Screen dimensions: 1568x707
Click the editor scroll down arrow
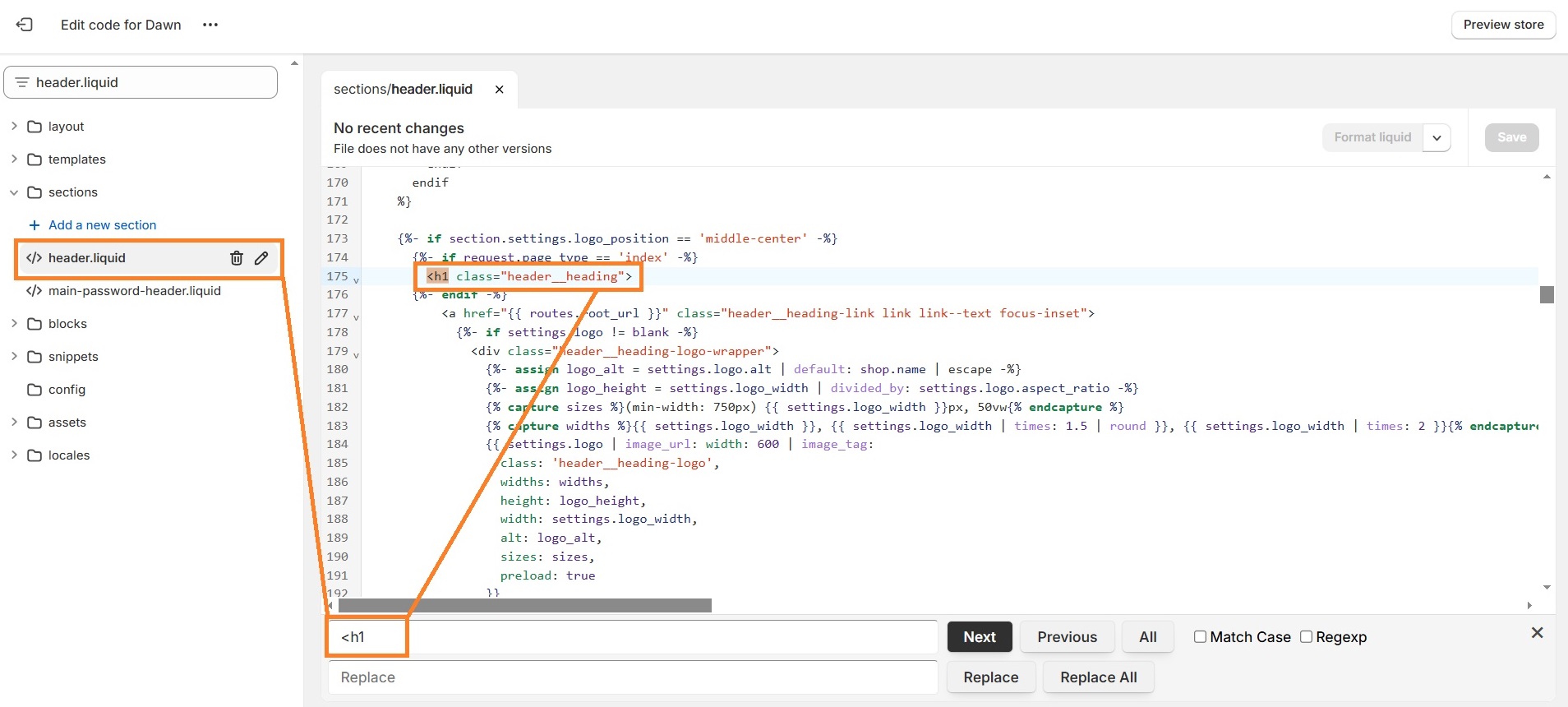tap(1547, 587)
